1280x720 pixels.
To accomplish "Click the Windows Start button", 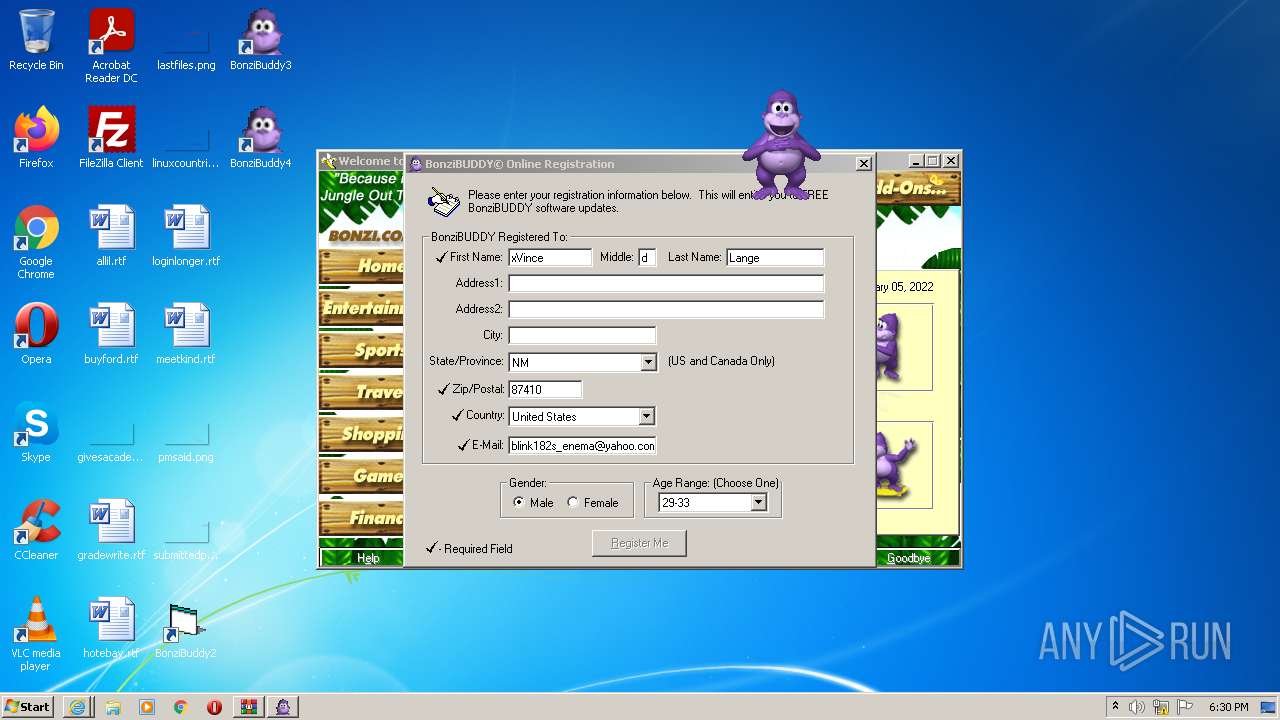I will click(28, 706).
